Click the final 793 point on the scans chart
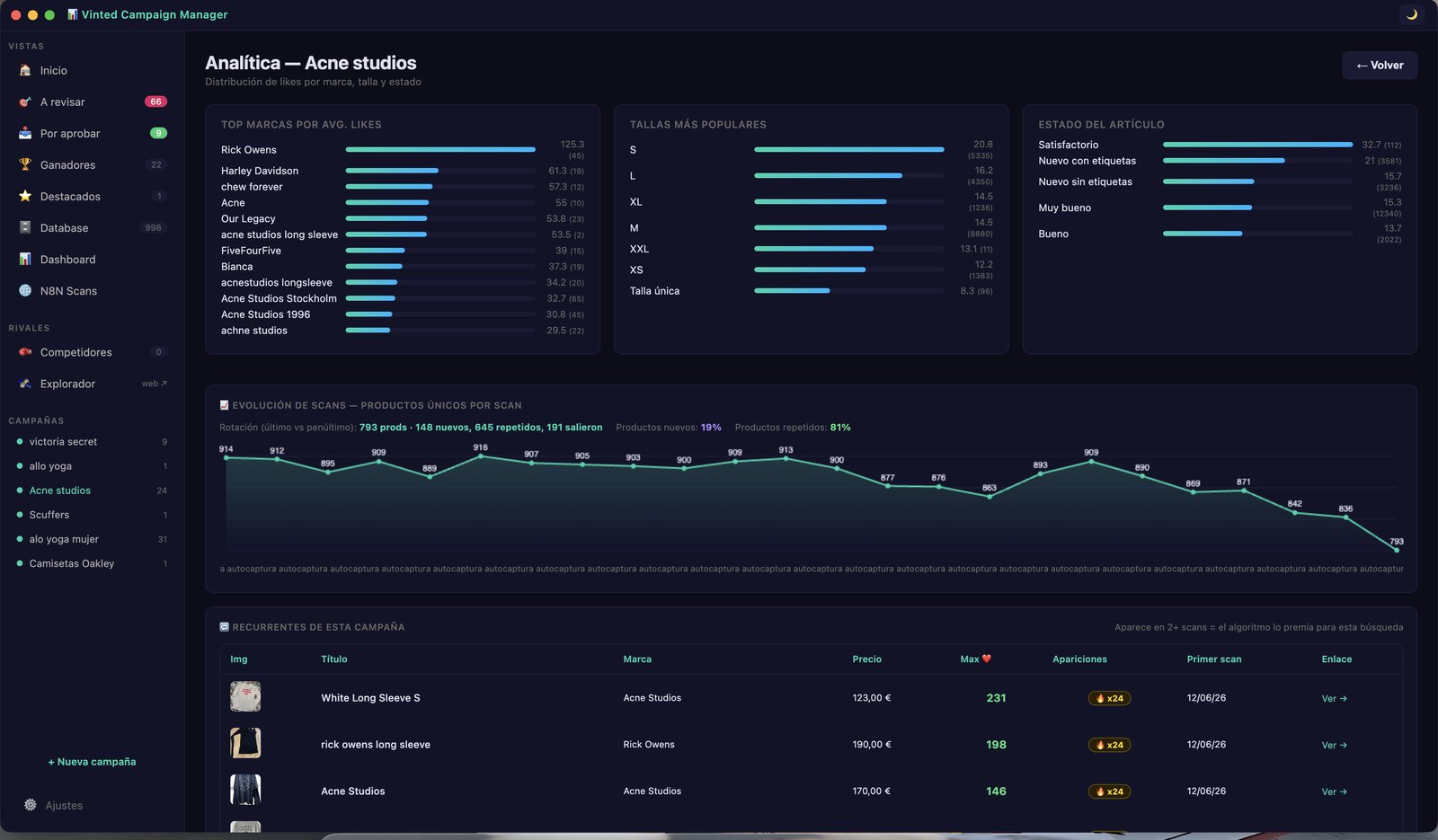 (1396, 550)
